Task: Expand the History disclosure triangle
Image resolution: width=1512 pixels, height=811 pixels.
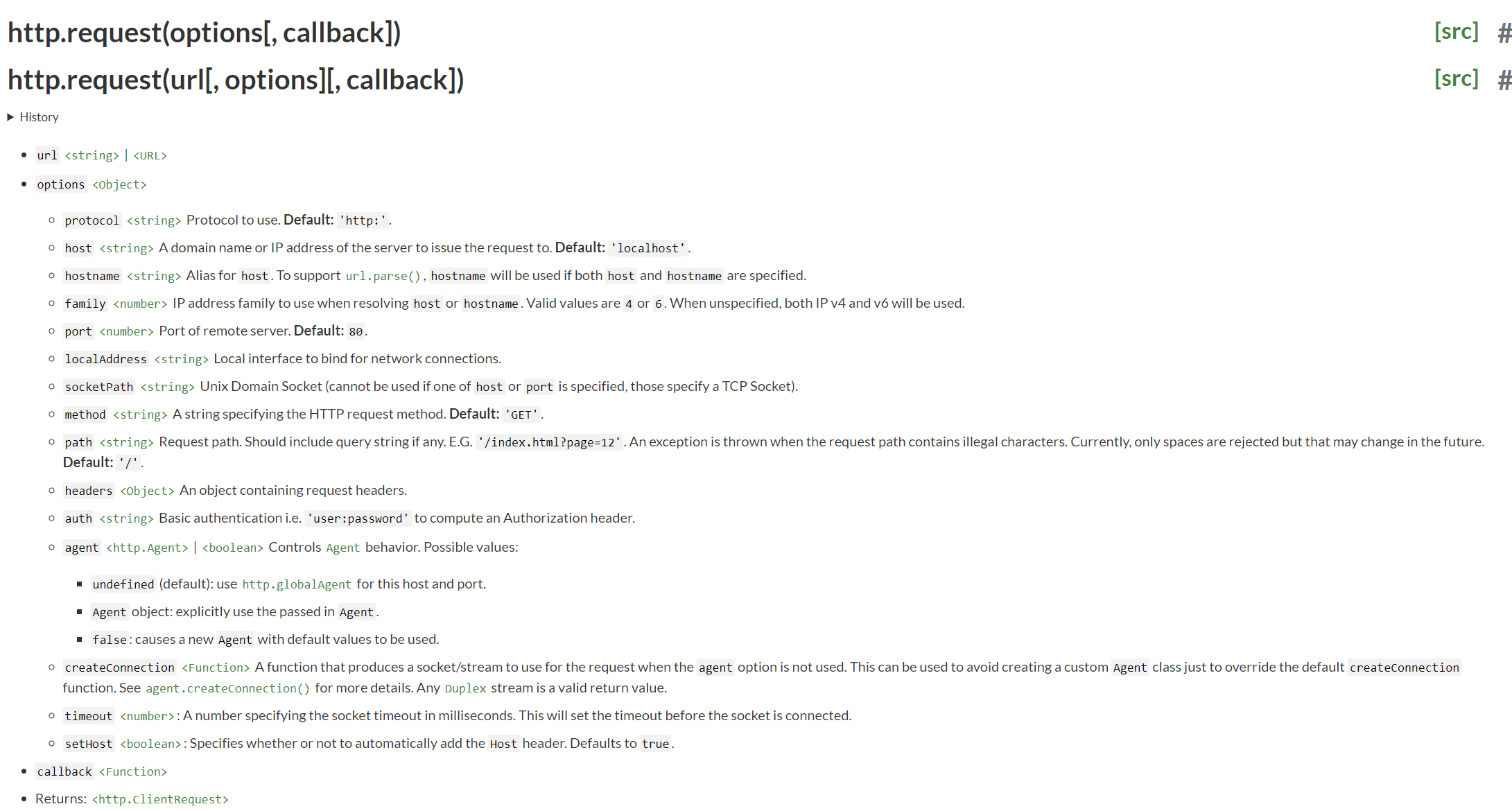Action: click(10, 117)
